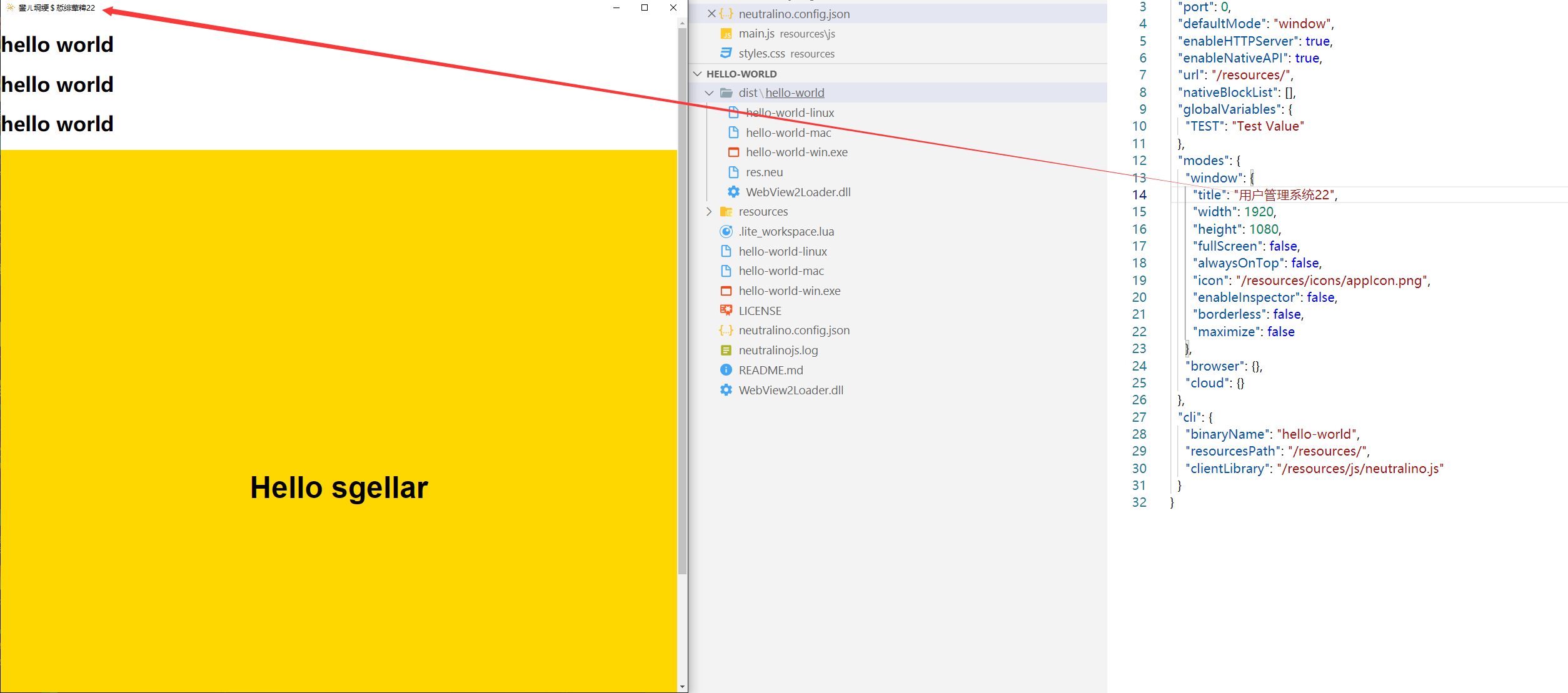Screen dimensions: 1568x693
Task: Select root neutralino.config.json in tree
Action: pyautogui.click(x=793, y=331)
